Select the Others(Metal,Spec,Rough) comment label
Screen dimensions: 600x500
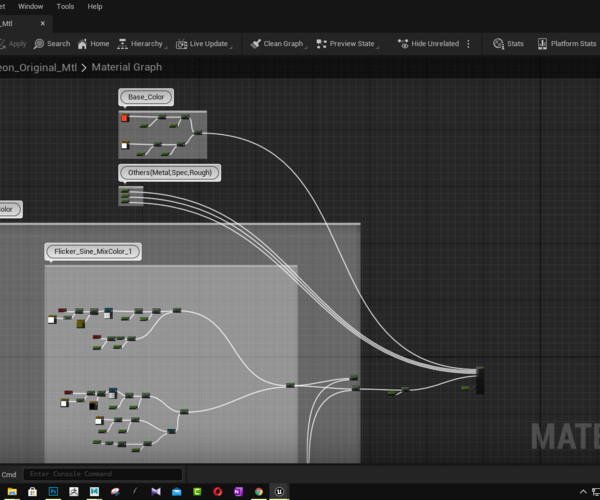pos(170,173)
